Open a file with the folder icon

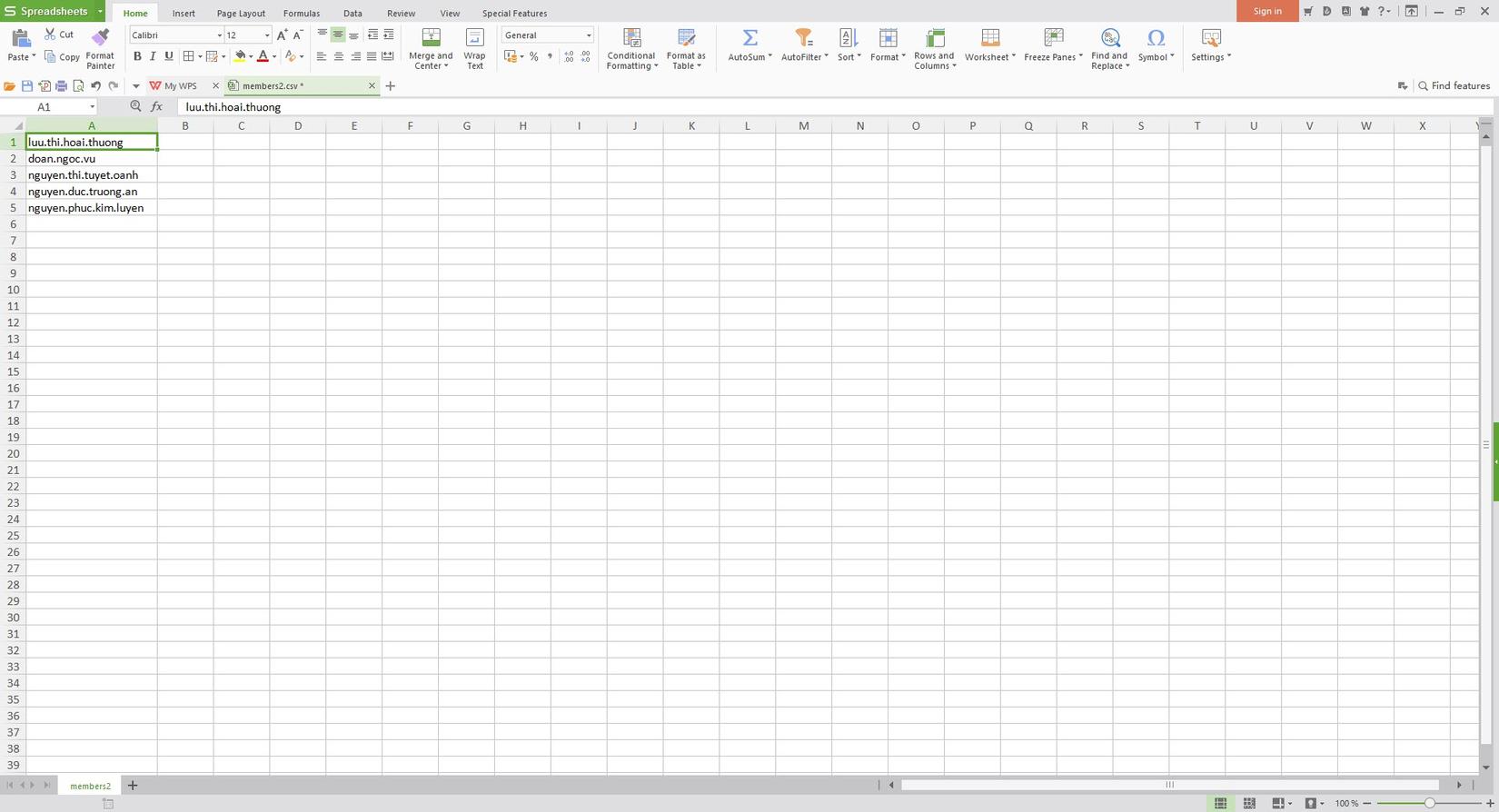pos(10,86)
